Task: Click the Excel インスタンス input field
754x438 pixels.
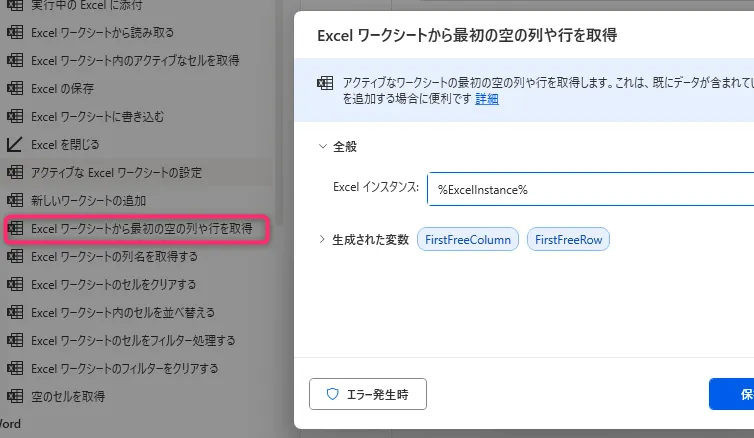Action: (x=590, y=189)
